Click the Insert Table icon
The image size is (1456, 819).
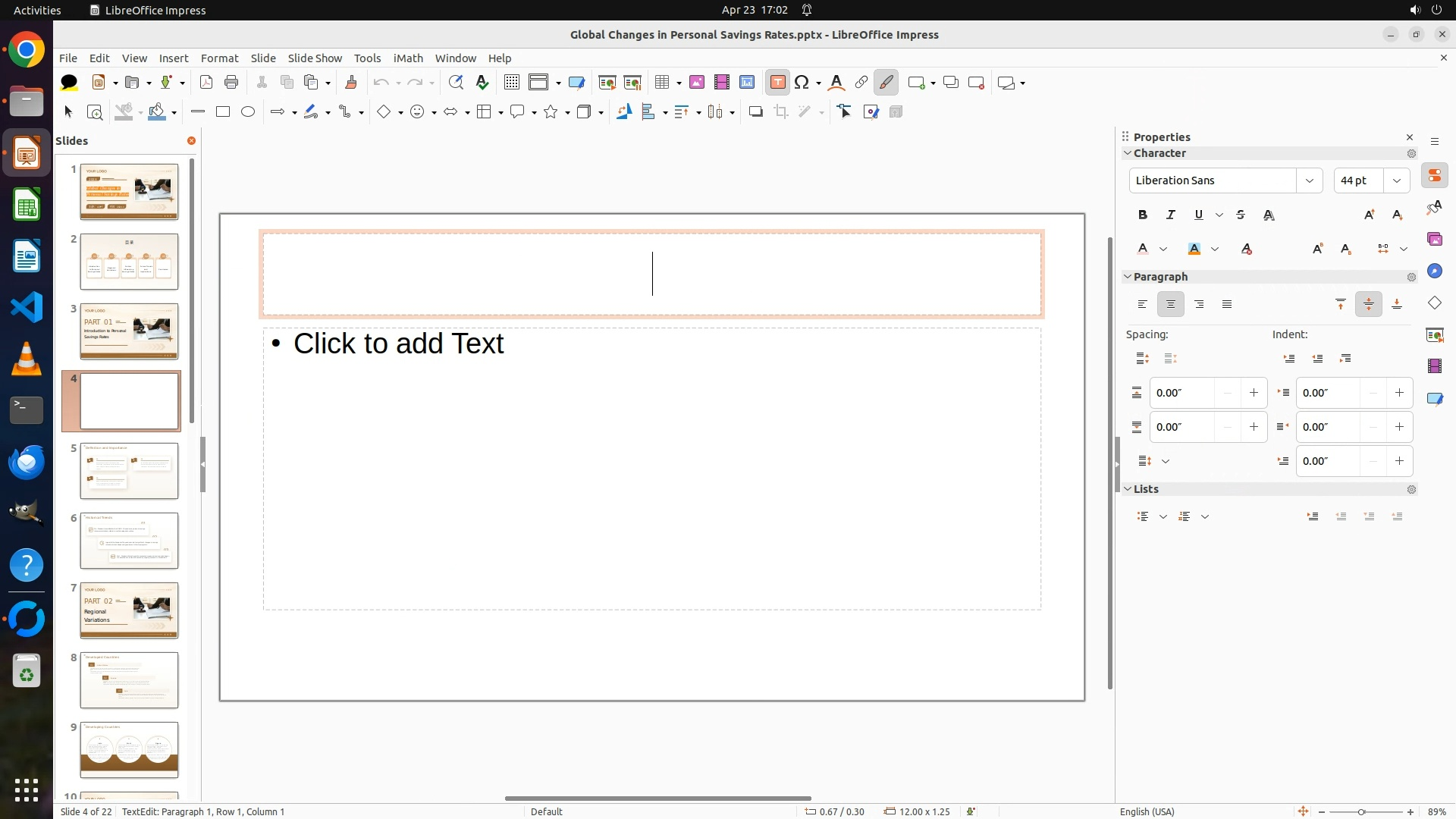coord(662,83)
